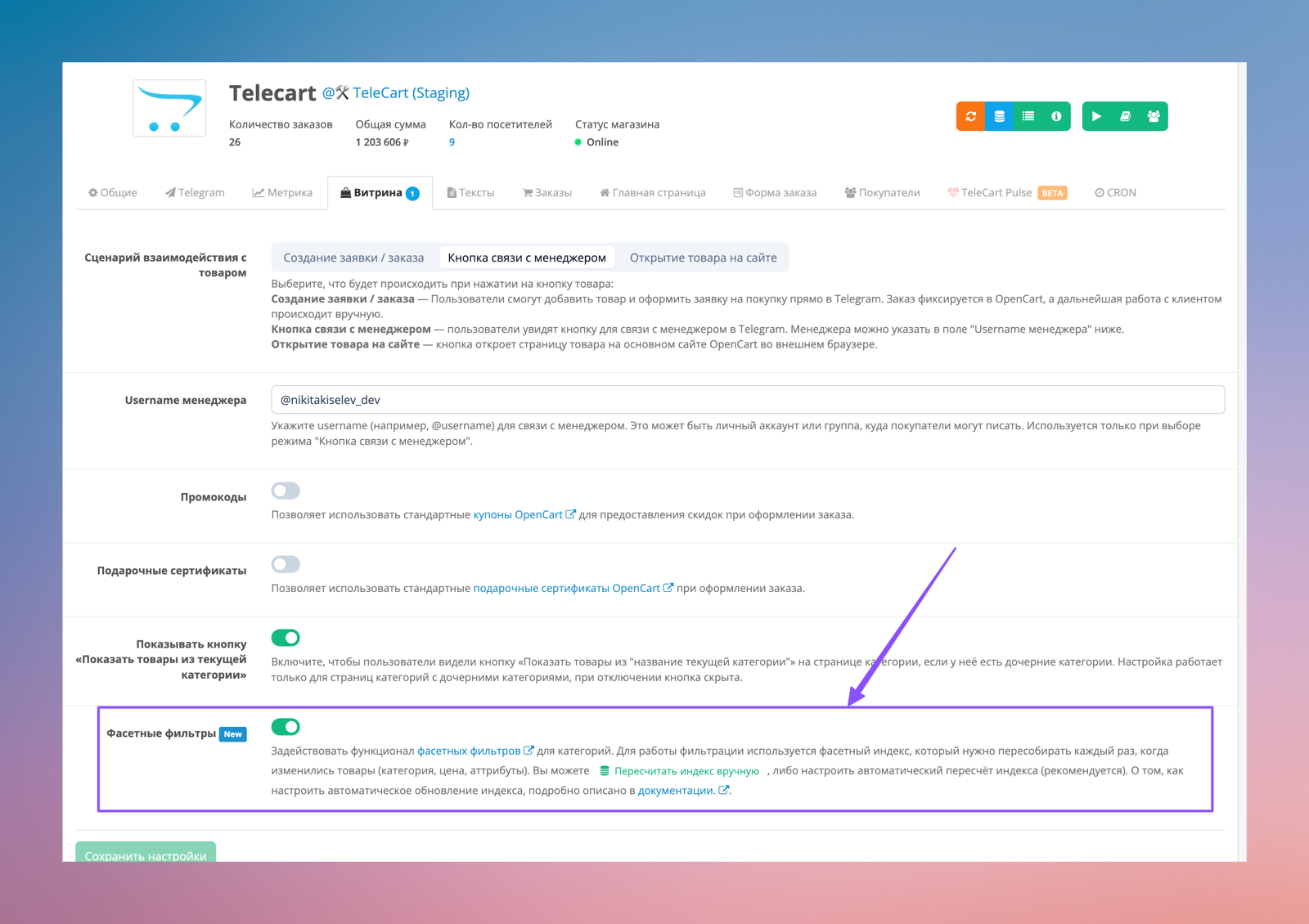
Task: Click the Username менеджера input field
Action: coord(747,400)
